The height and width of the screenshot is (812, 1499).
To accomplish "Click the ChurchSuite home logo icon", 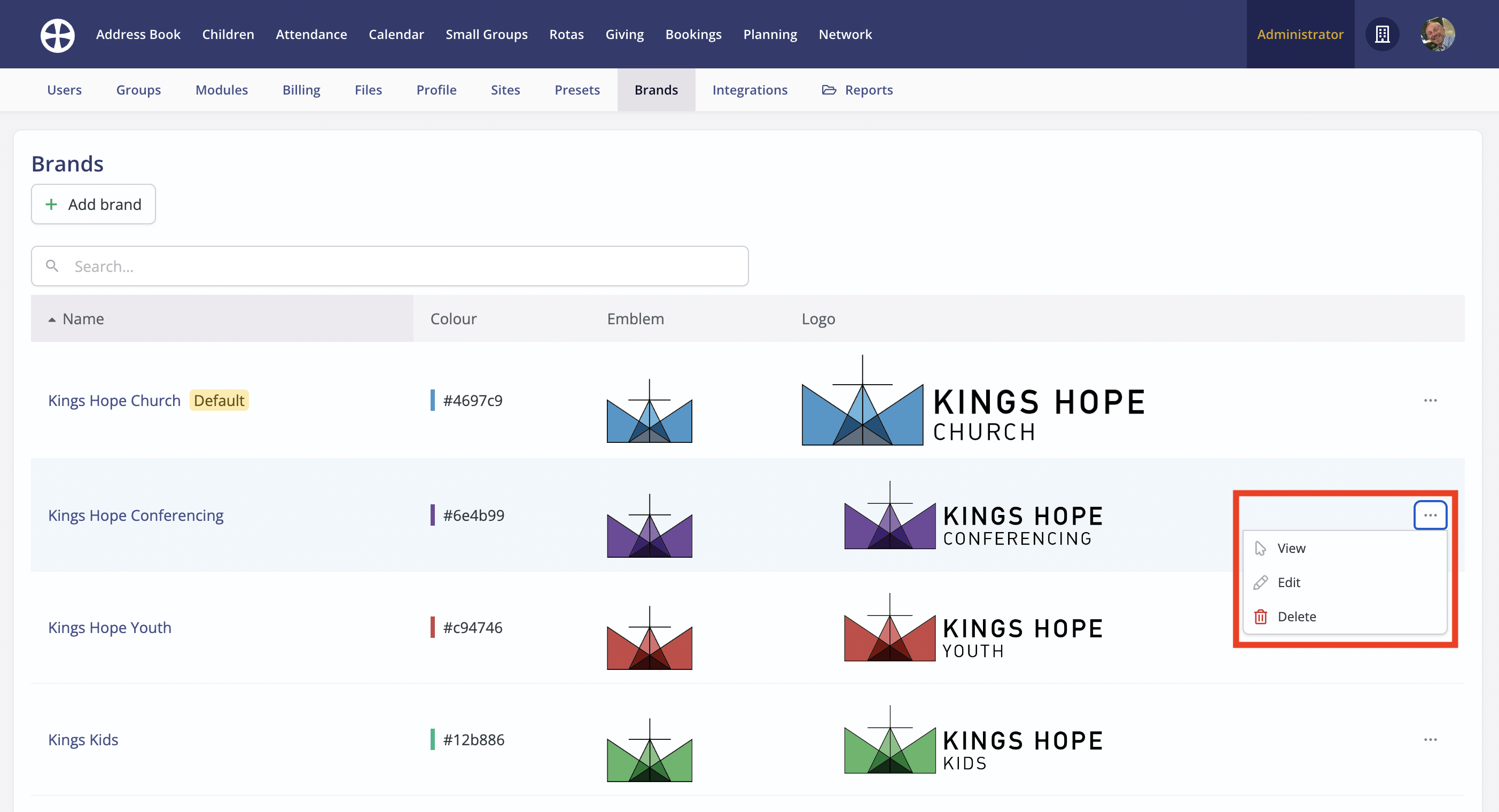I will [x=57, y=35].
